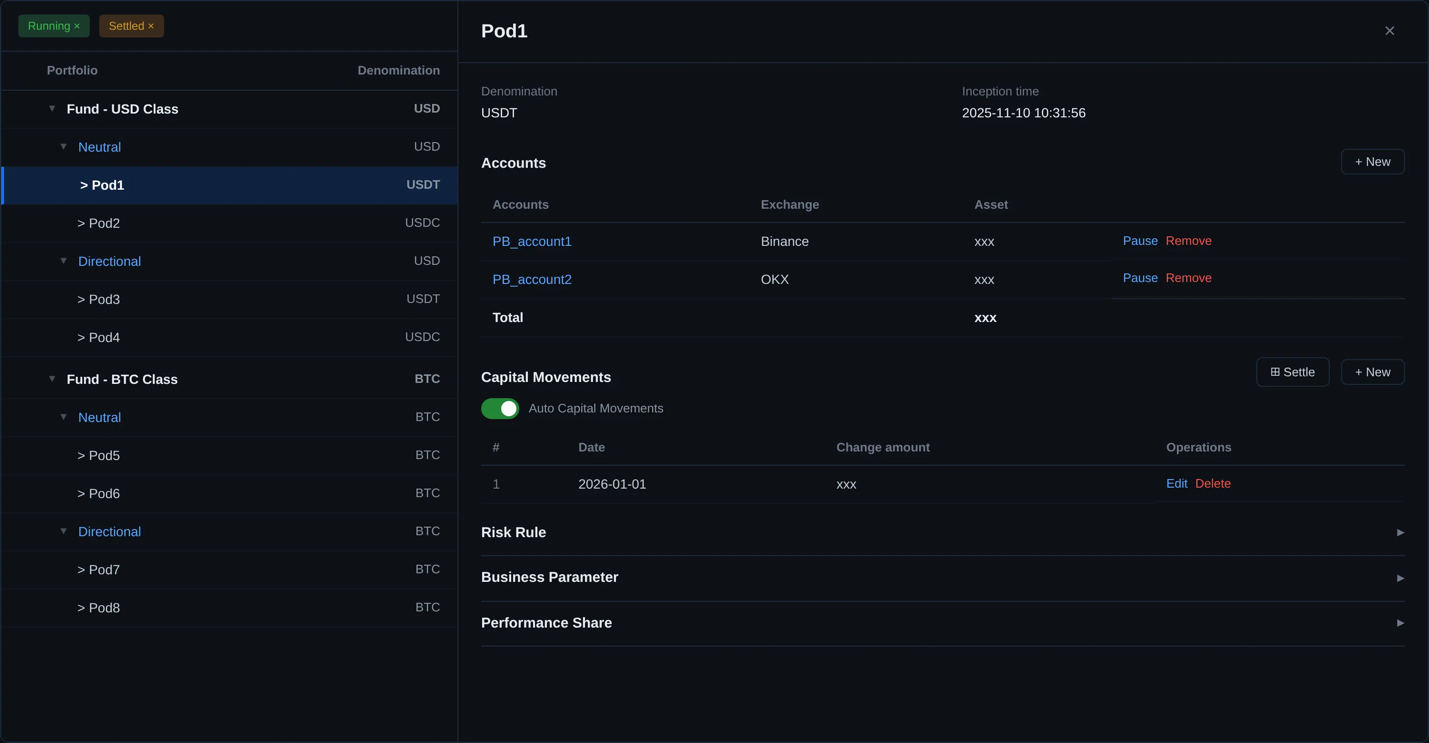
Task: Click the Fund - USD Class row label
Action: [x=122, y=109]
